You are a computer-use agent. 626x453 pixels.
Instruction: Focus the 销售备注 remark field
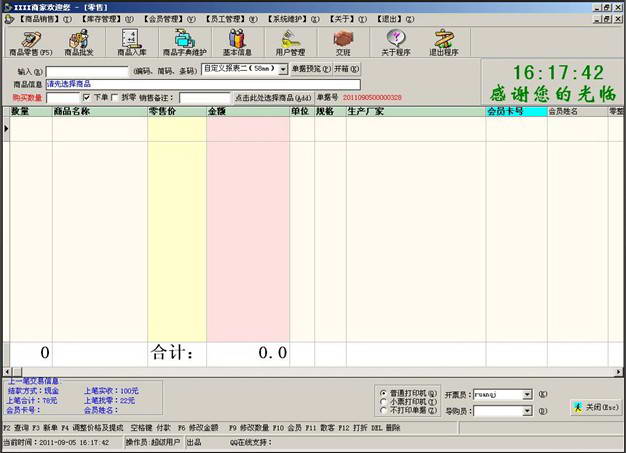(205, 98)
